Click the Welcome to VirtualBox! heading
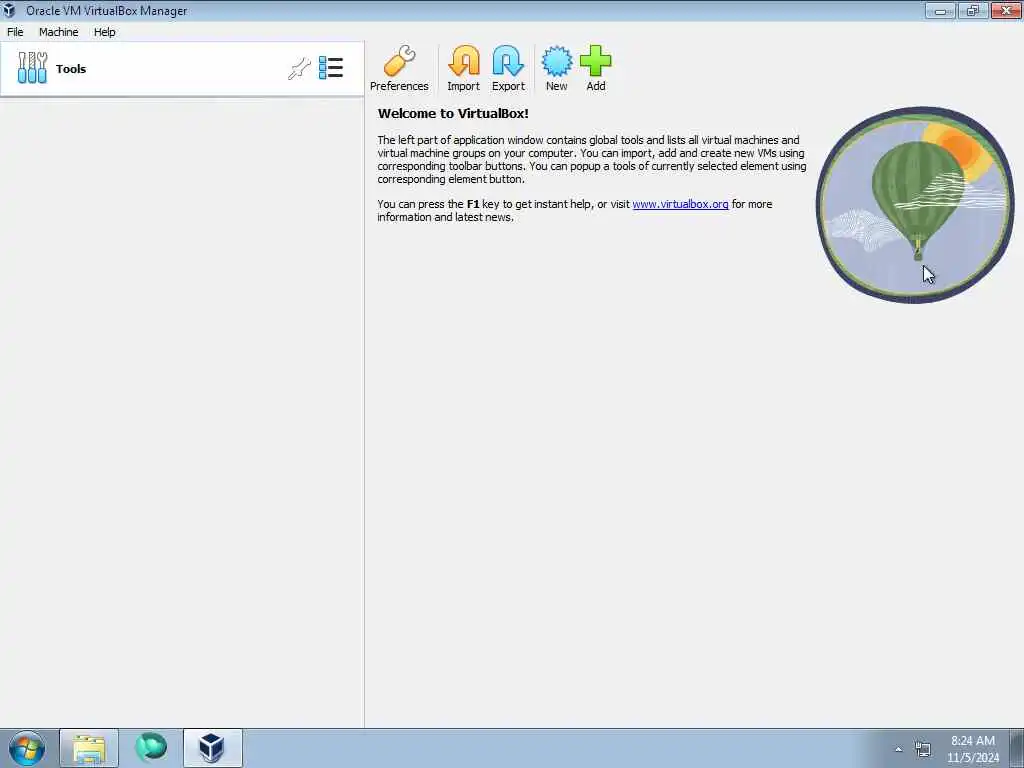The height and width of the screenshot is (768, 1024). click(x=453, y=114)
